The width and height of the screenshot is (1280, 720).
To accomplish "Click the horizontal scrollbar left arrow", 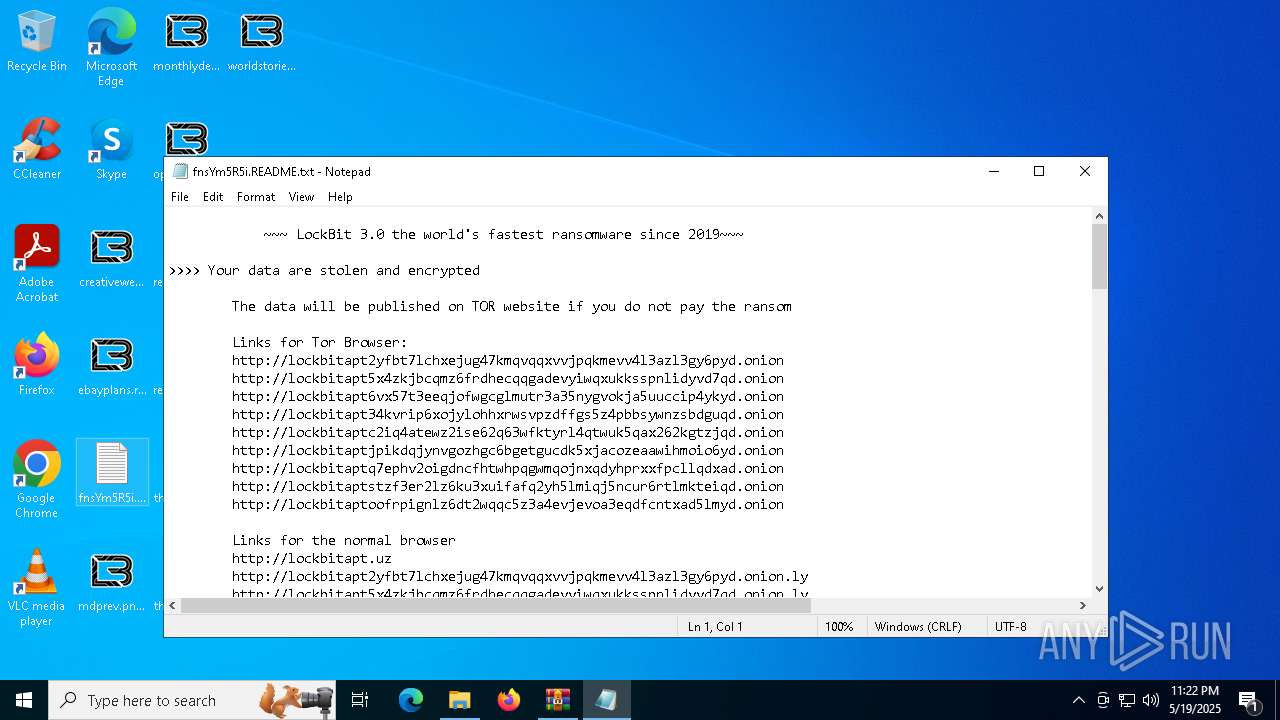I will 173,605.
